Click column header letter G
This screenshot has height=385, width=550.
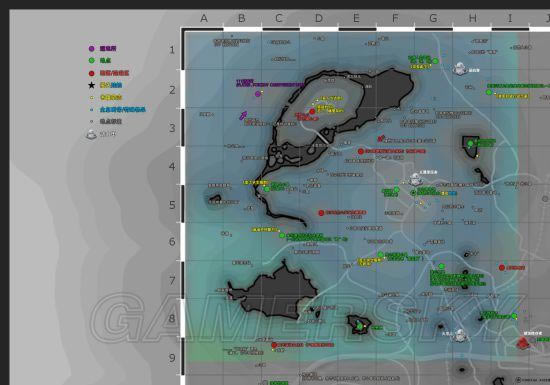433,18
